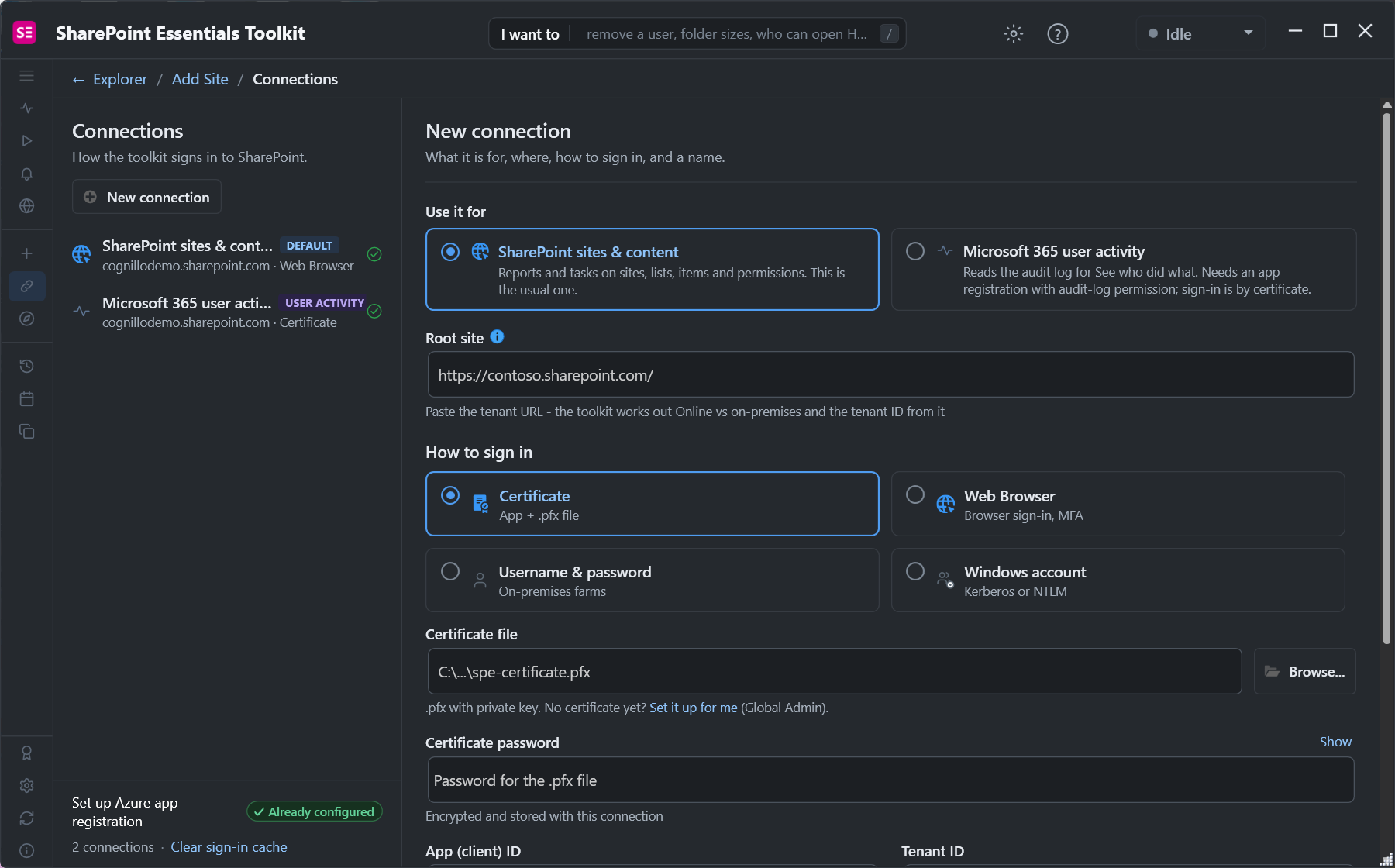This screenshot has width=1395, height=868.
Task: Choose Web Browser sign-in method
Action: (x=1118, y=504)
